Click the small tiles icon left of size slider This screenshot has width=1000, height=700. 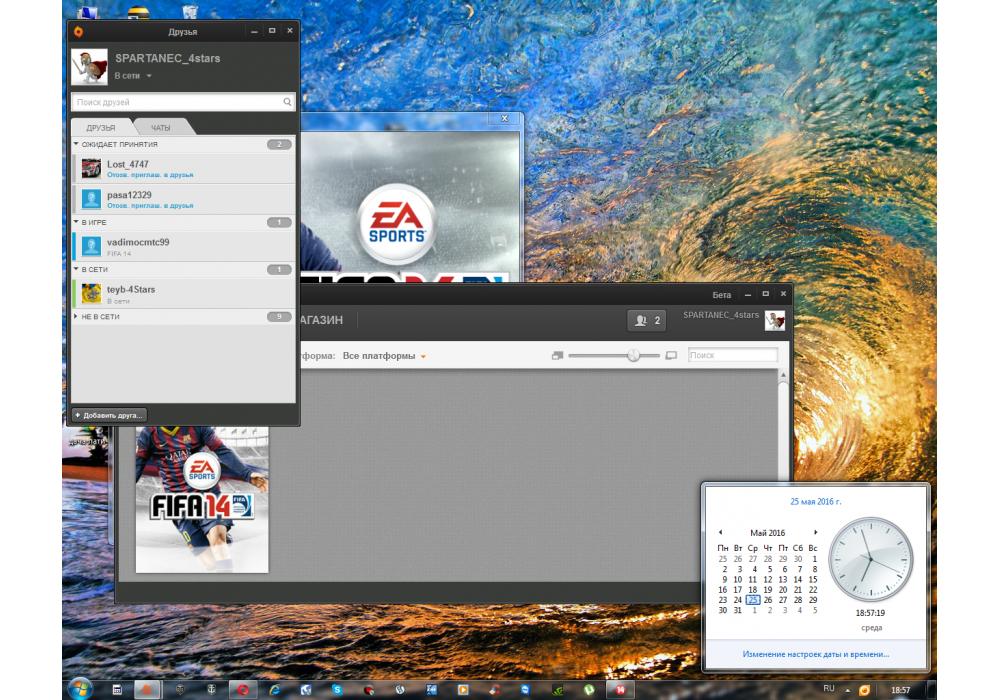coord(557,356)
